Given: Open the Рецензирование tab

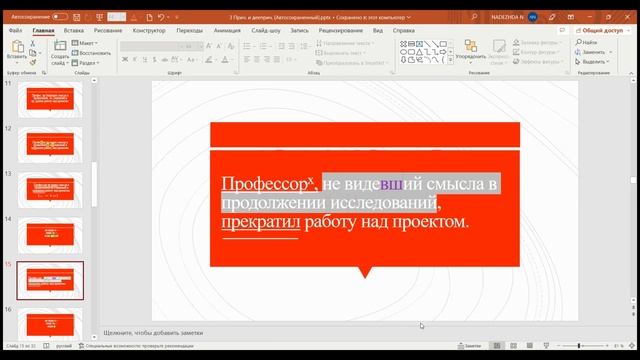Looking at the screenshot, I should [340, 31].
